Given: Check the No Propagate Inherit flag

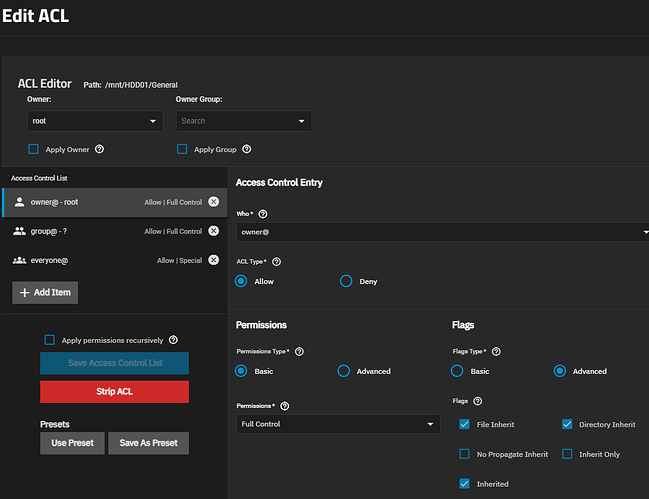Looking at the screenshot, I should (x=464, y=454).
